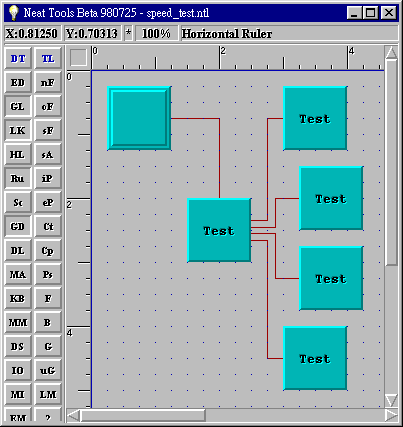Screen dimensions: 403x427
Task: Click the LM toolbox button
Action: tap(48, 395)
